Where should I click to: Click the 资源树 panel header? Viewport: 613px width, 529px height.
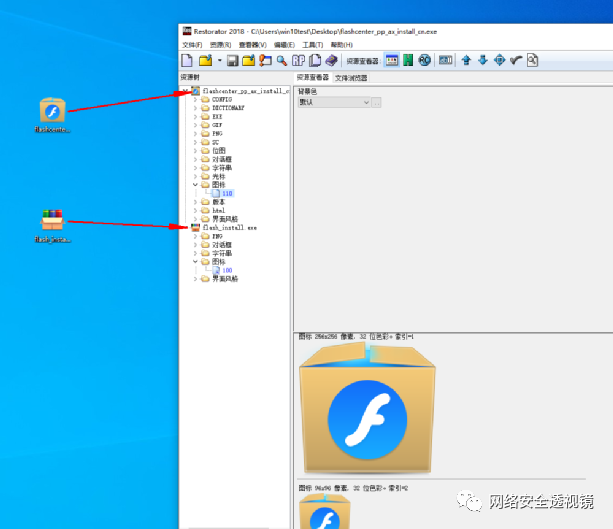tap(190, 77)
